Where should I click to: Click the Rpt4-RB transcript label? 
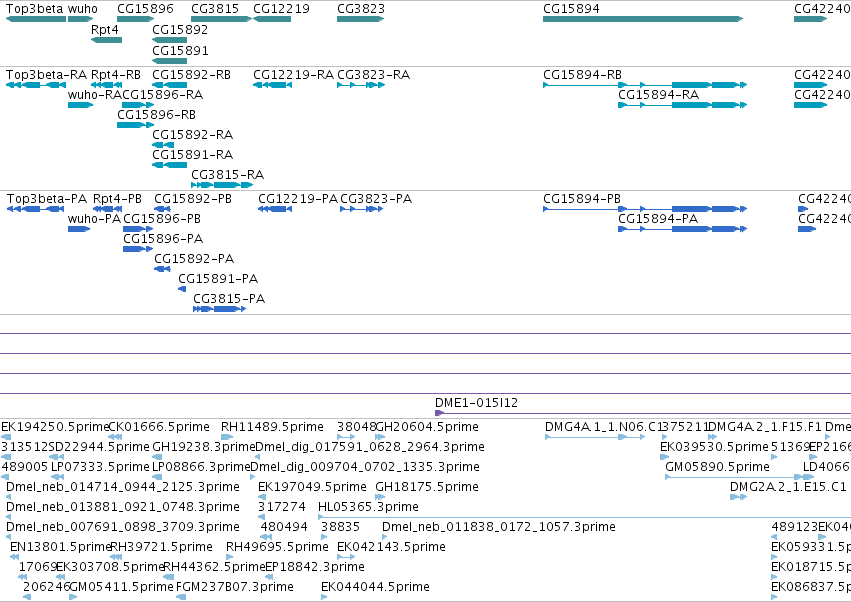click(116, 74)
